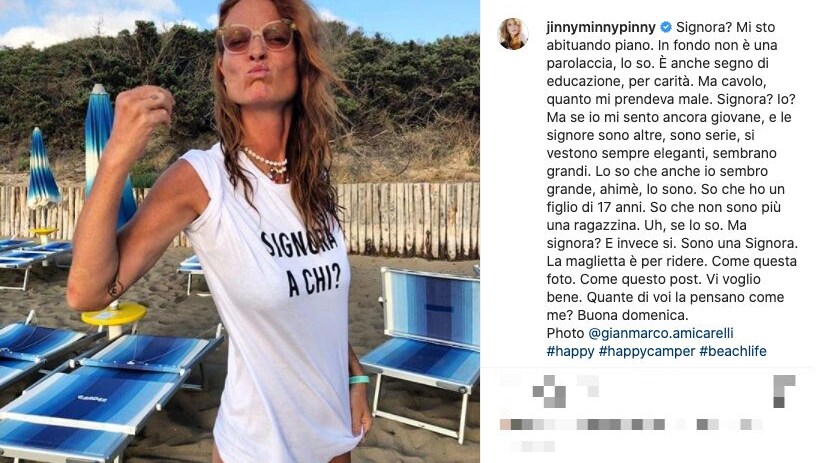Click the blurred likes count line
Screen dimensions: 823x463
point(631,424)
